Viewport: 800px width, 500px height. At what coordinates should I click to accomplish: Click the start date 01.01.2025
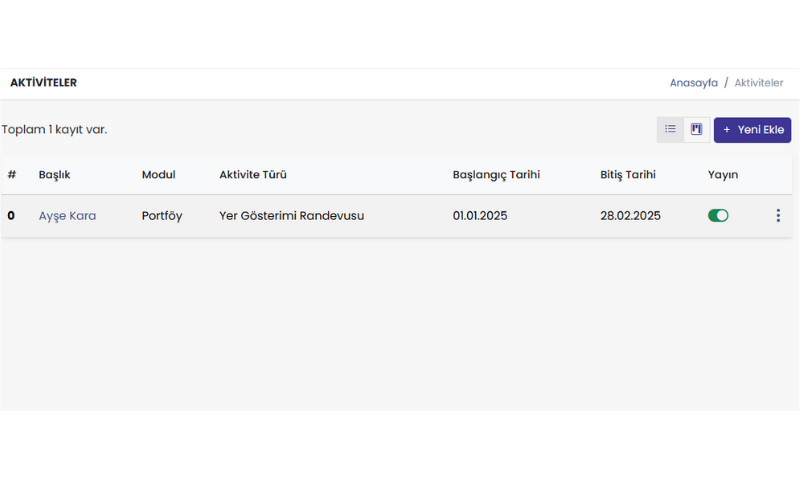click(x=480, y=215)
